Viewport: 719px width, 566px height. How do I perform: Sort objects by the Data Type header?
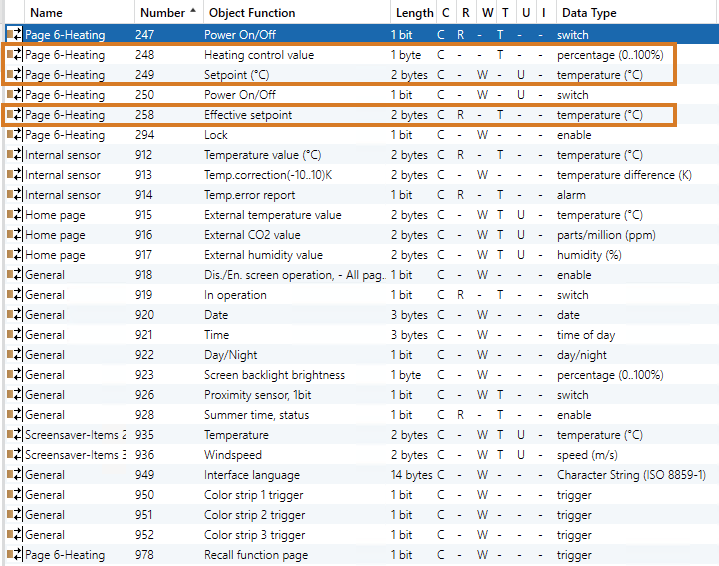tap(589, 13)
